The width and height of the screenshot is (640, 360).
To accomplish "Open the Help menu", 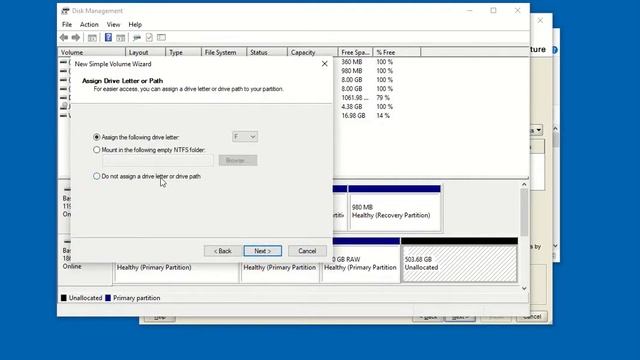I will tap(135, 24).
